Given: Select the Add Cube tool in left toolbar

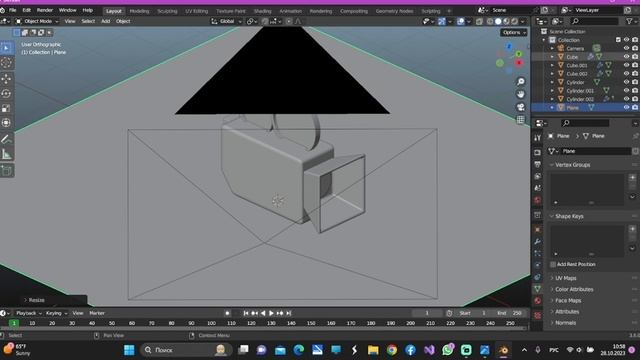Looking at the screenshot, I should [7, 171].
